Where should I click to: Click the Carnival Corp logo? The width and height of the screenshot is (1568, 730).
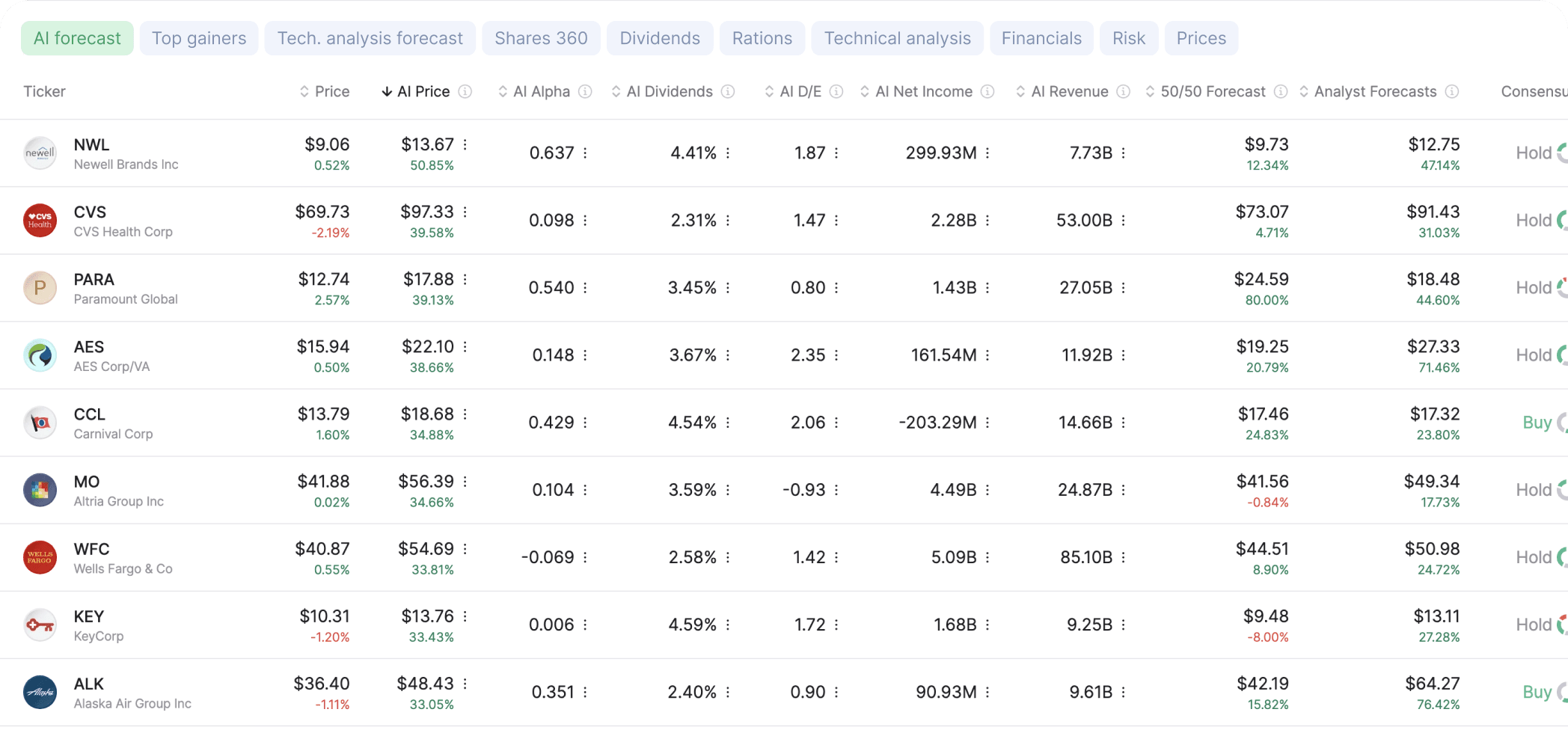click(x=40, y=423)
